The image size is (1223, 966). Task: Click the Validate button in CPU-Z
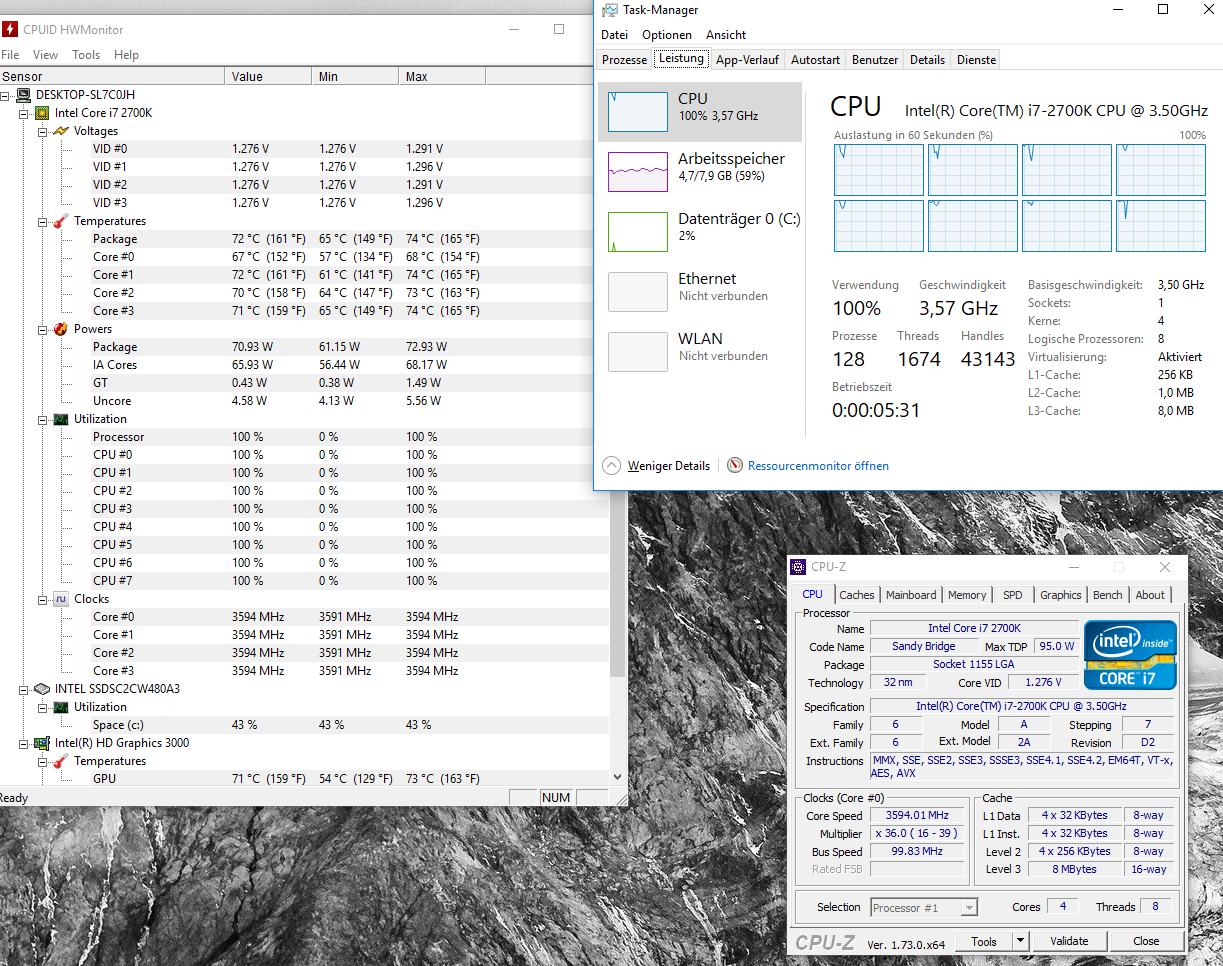pyautogui.click(x=1069, y=941)
